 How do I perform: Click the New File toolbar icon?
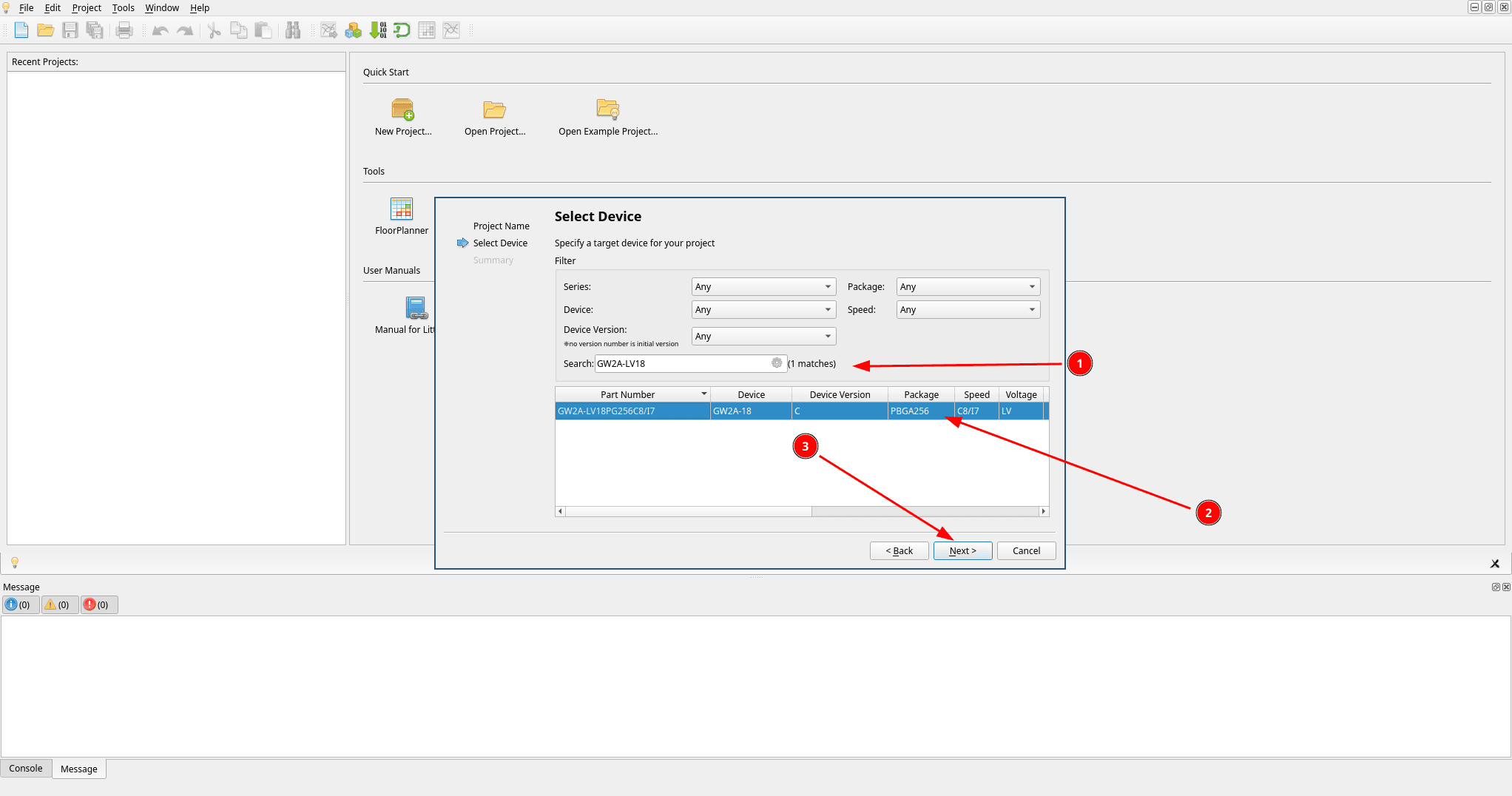pyautogui.click(x=21, y=30)
